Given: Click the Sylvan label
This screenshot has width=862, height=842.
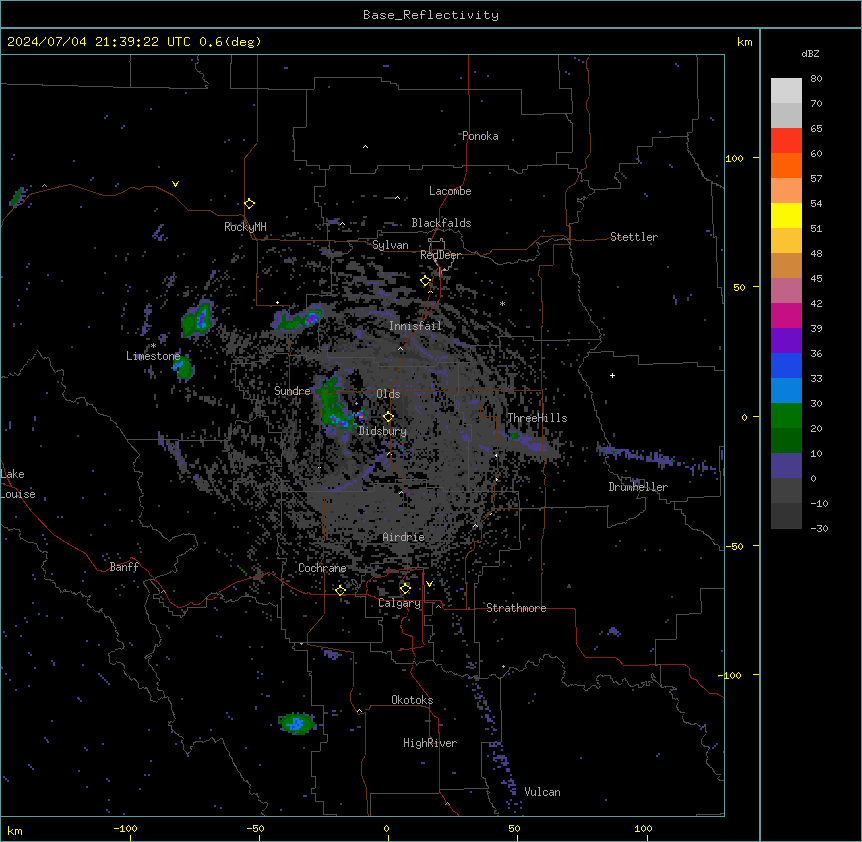Looking at the screenshot, I should (390, 245).
